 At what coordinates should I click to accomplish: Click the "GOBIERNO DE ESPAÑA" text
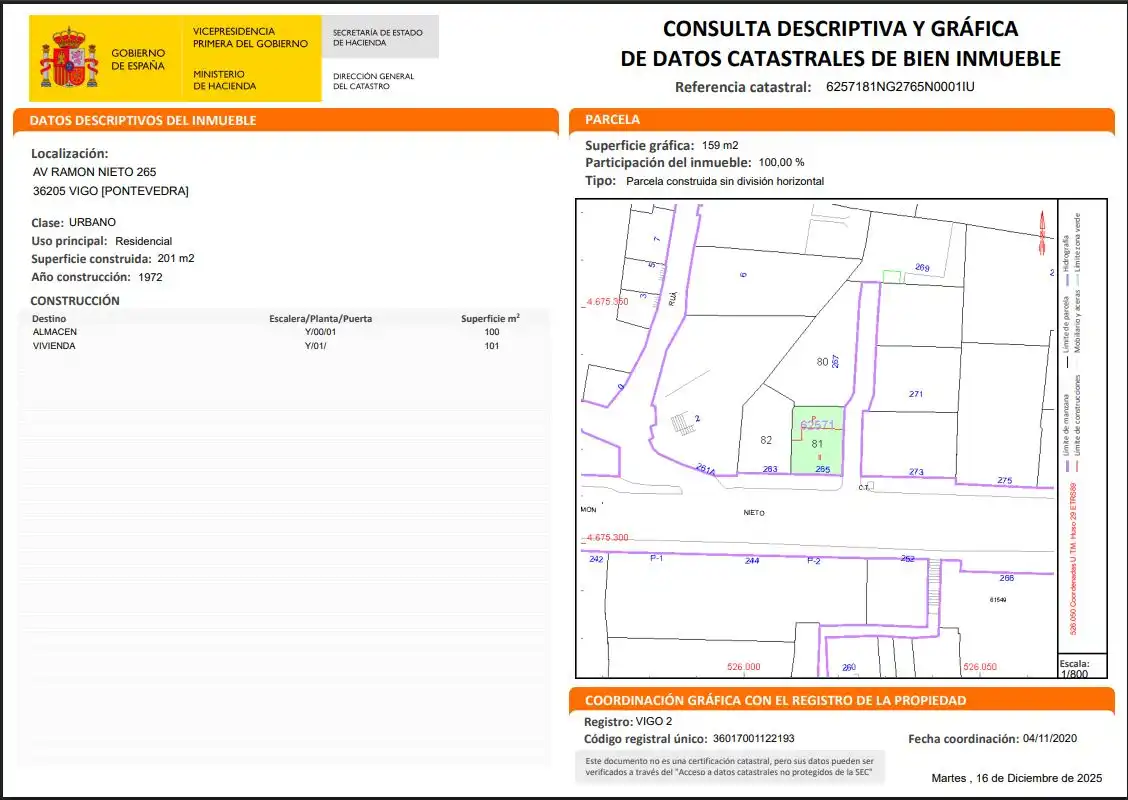(138, 59)
